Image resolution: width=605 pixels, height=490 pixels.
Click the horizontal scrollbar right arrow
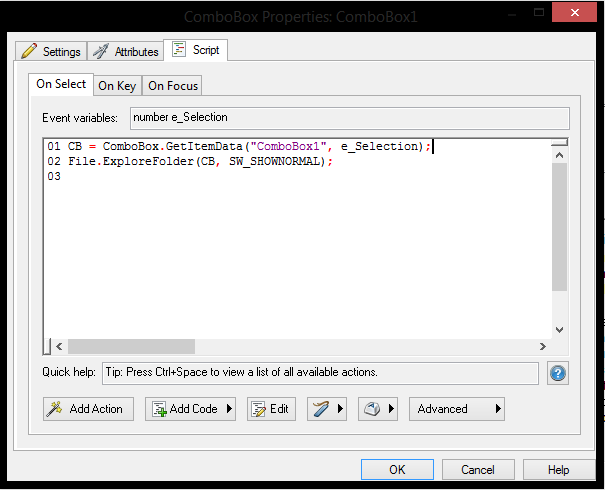(x=543, y=346)
